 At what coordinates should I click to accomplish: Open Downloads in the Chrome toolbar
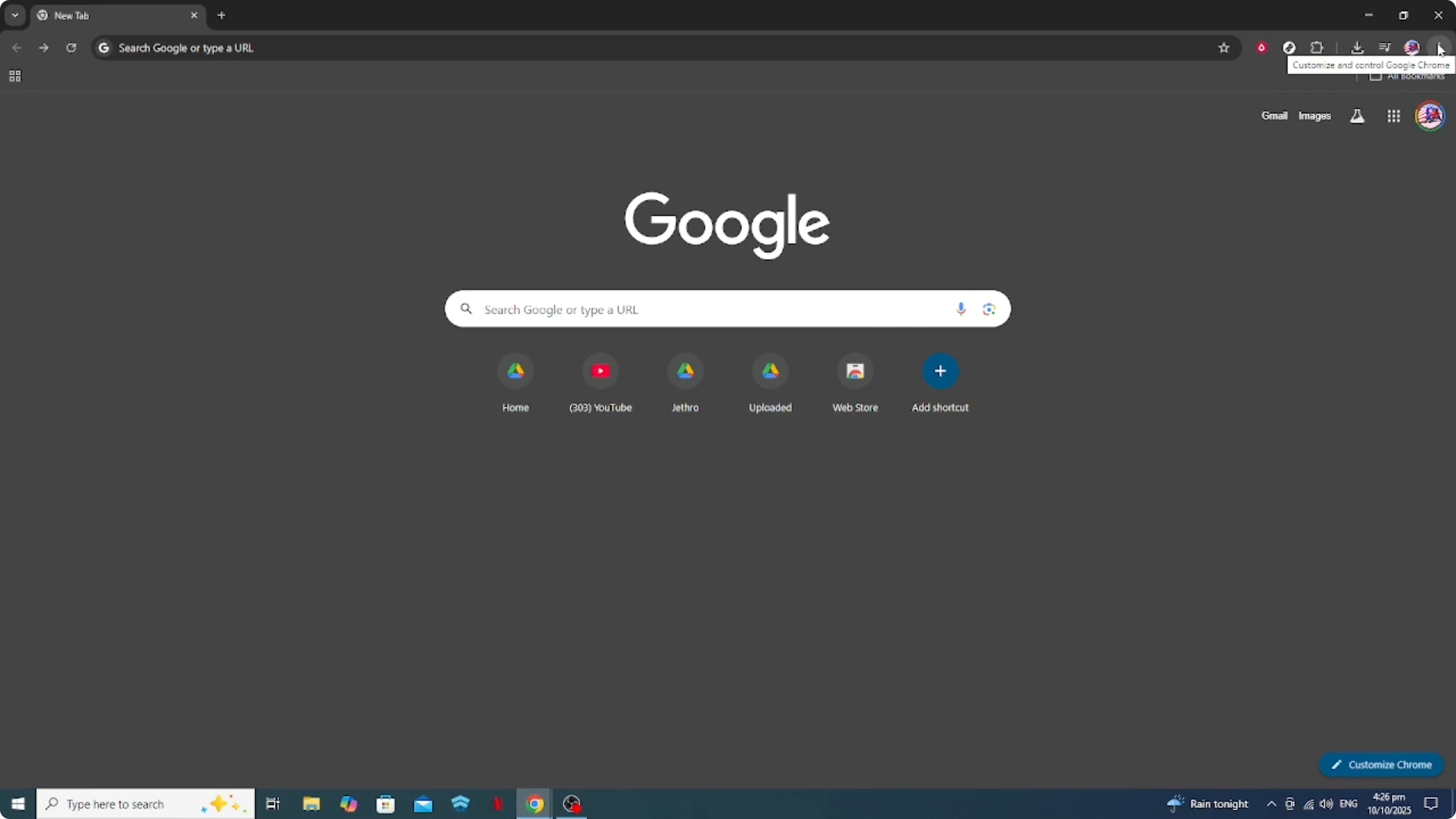click(1358, 47)
